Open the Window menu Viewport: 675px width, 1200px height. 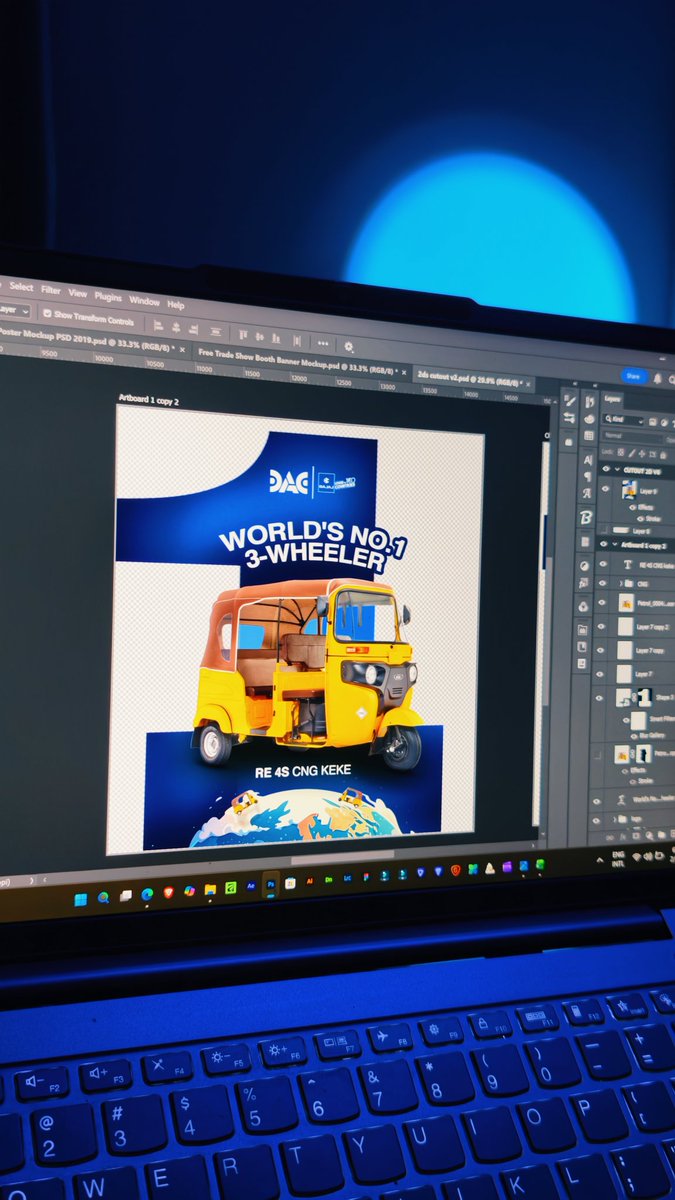(144, 301)
